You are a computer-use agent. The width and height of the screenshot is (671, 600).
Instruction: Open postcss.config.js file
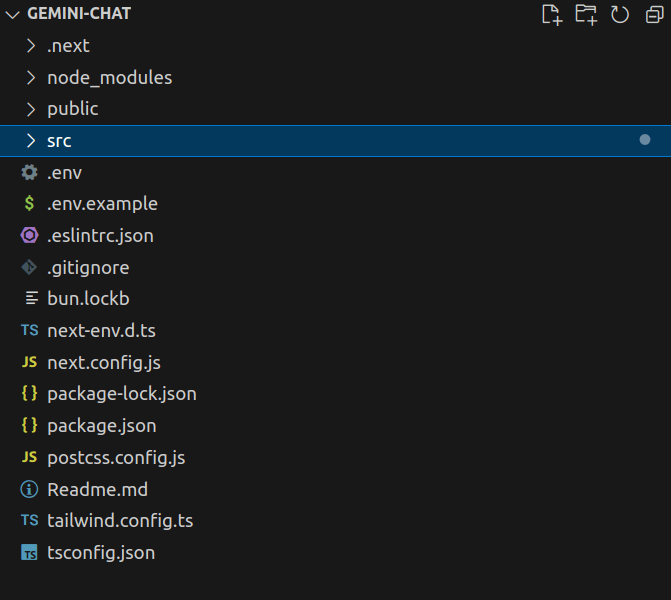tap(116, 458)
